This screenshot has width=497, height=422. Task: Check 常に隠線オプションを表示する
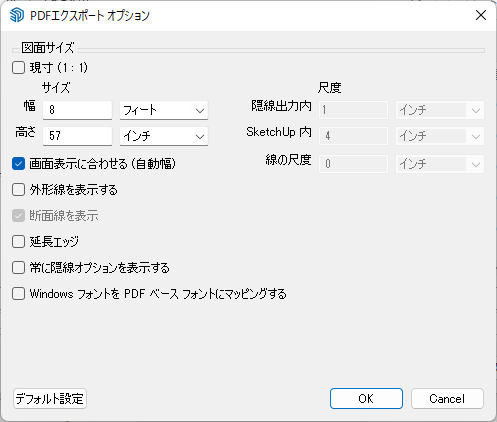18,268
